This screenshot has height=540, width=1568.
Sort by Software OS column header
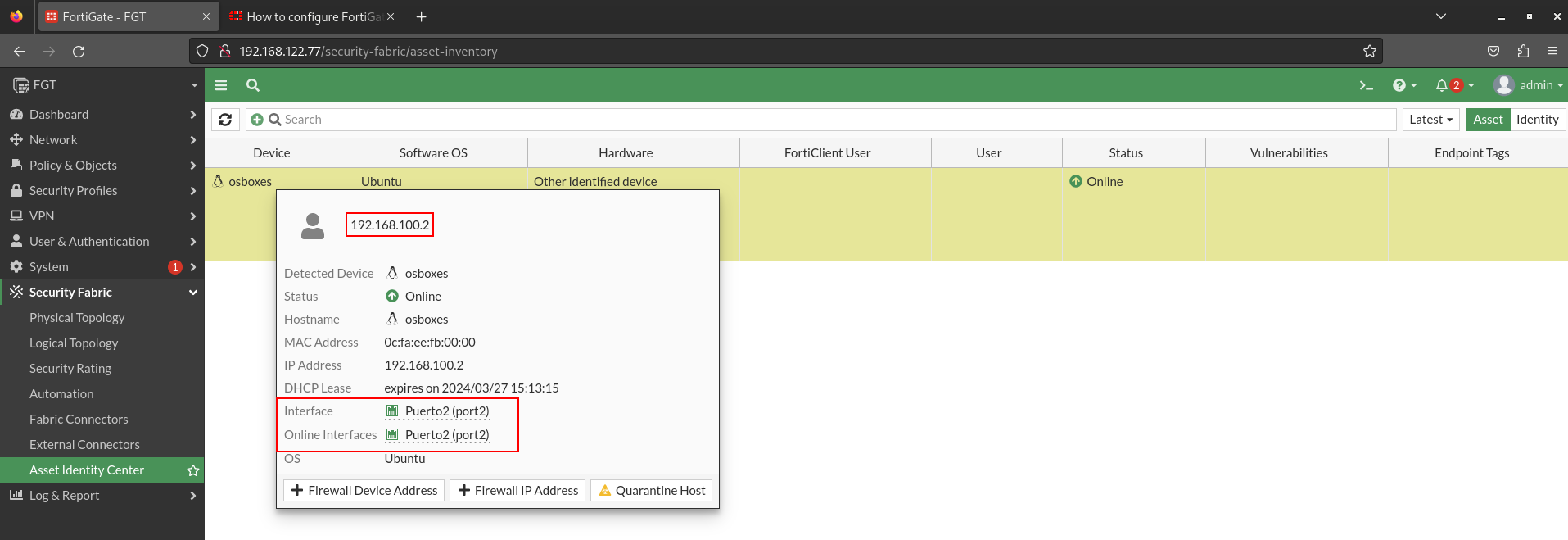433,153
